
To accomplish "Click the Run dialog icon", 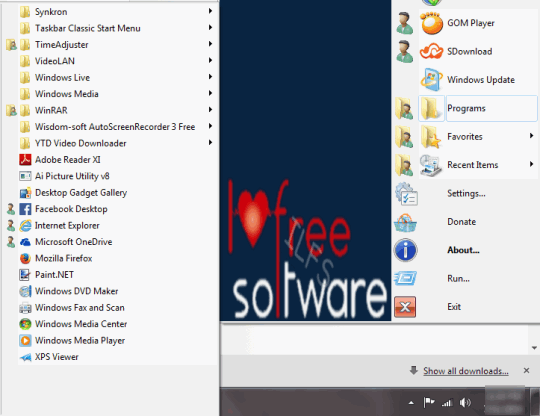I will pyautogui.click(x=405, y=278).
